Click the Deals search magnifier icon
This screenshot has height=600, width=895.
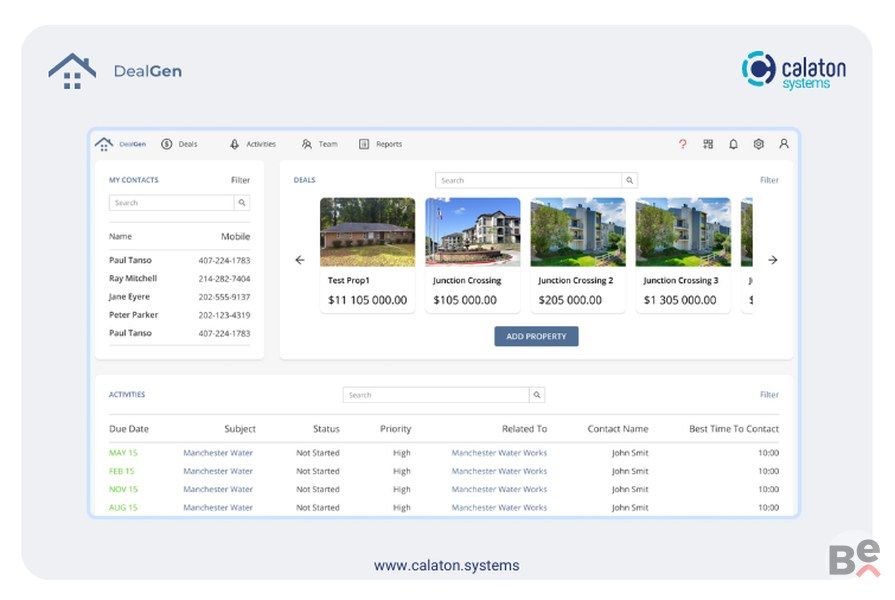click(630, 180)
